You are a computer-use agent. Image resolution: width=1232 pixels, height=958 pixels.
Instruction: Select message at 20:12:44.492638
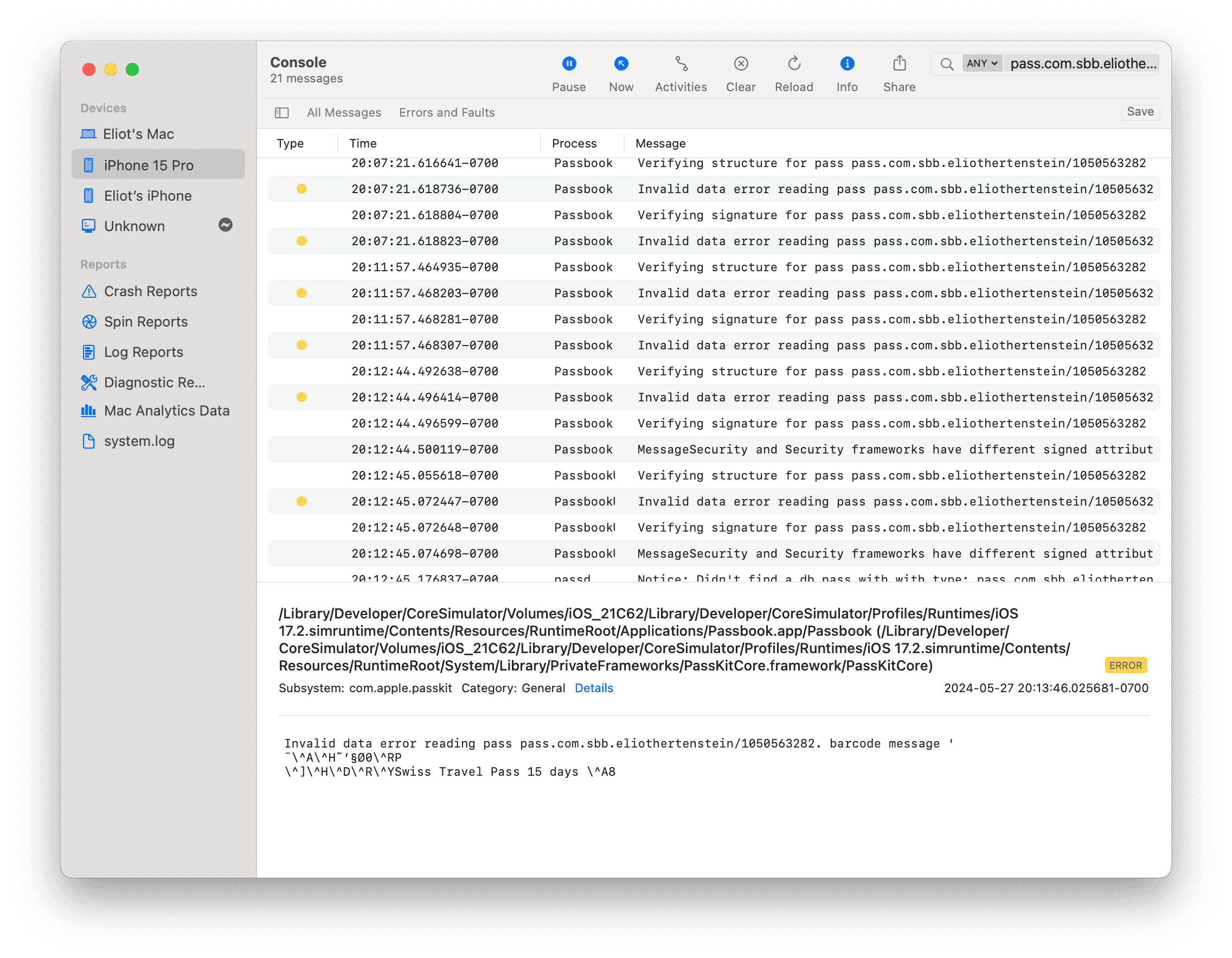[714, 371]
